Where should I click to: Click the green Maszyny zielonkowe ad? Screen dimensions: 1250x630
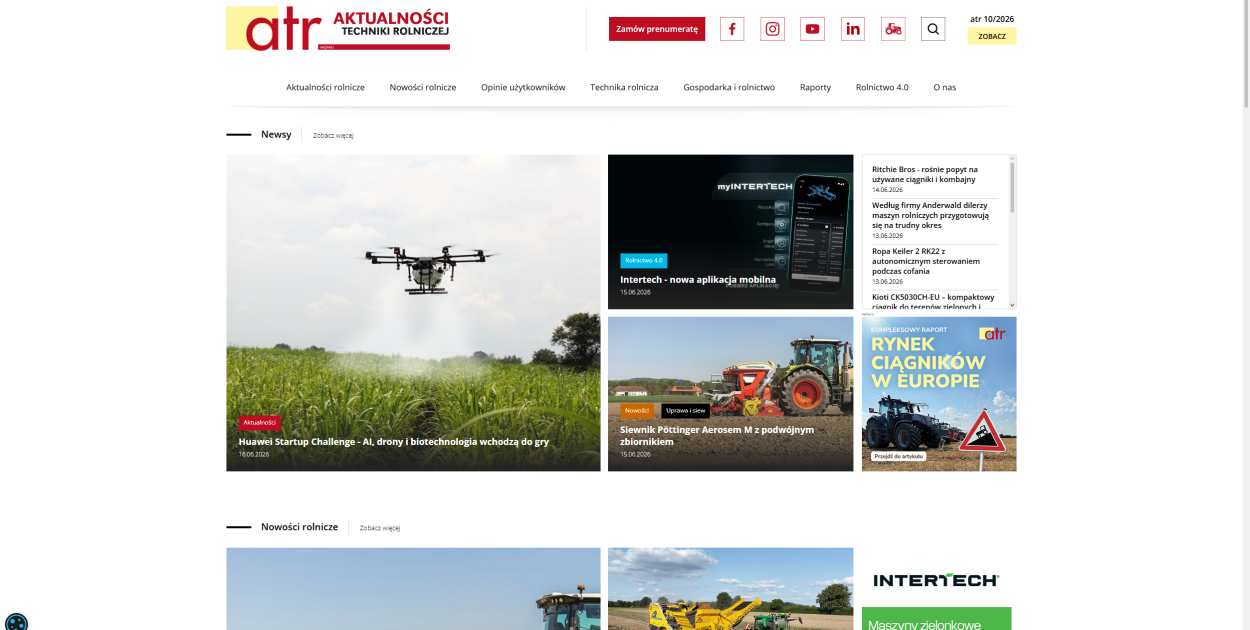(936, 619)
